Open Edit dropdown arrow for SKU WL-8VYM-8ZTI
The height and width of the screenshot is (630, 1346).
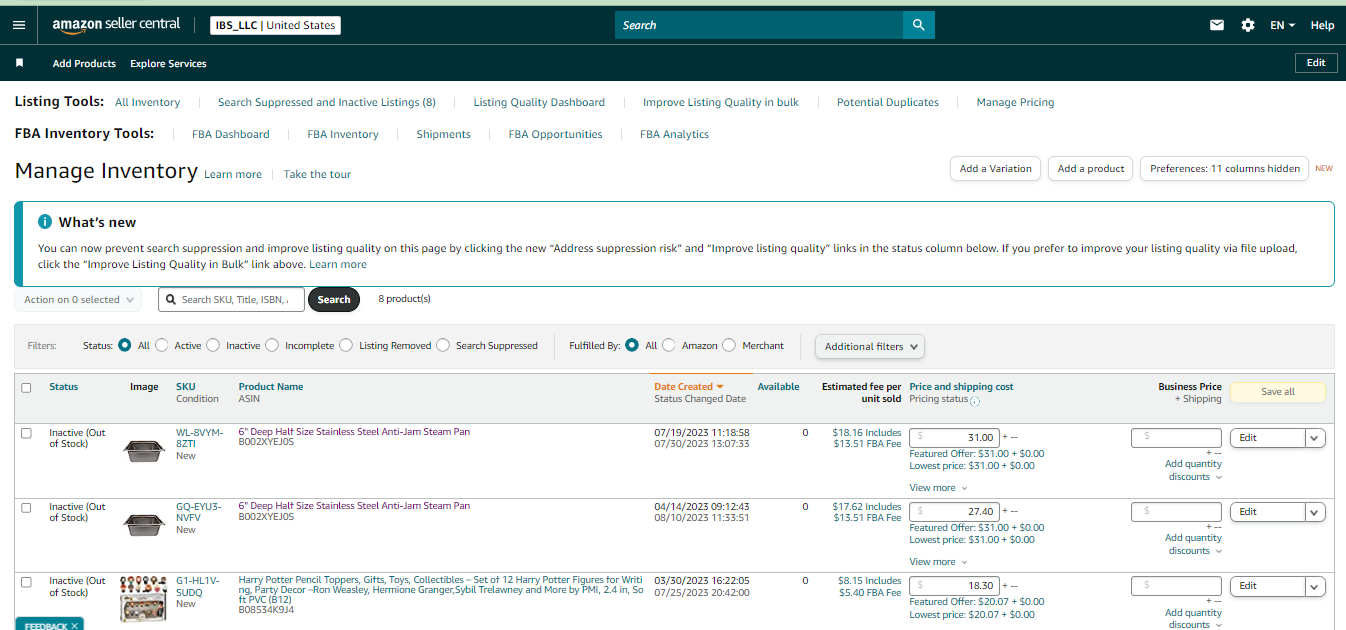click(1316, 438)
